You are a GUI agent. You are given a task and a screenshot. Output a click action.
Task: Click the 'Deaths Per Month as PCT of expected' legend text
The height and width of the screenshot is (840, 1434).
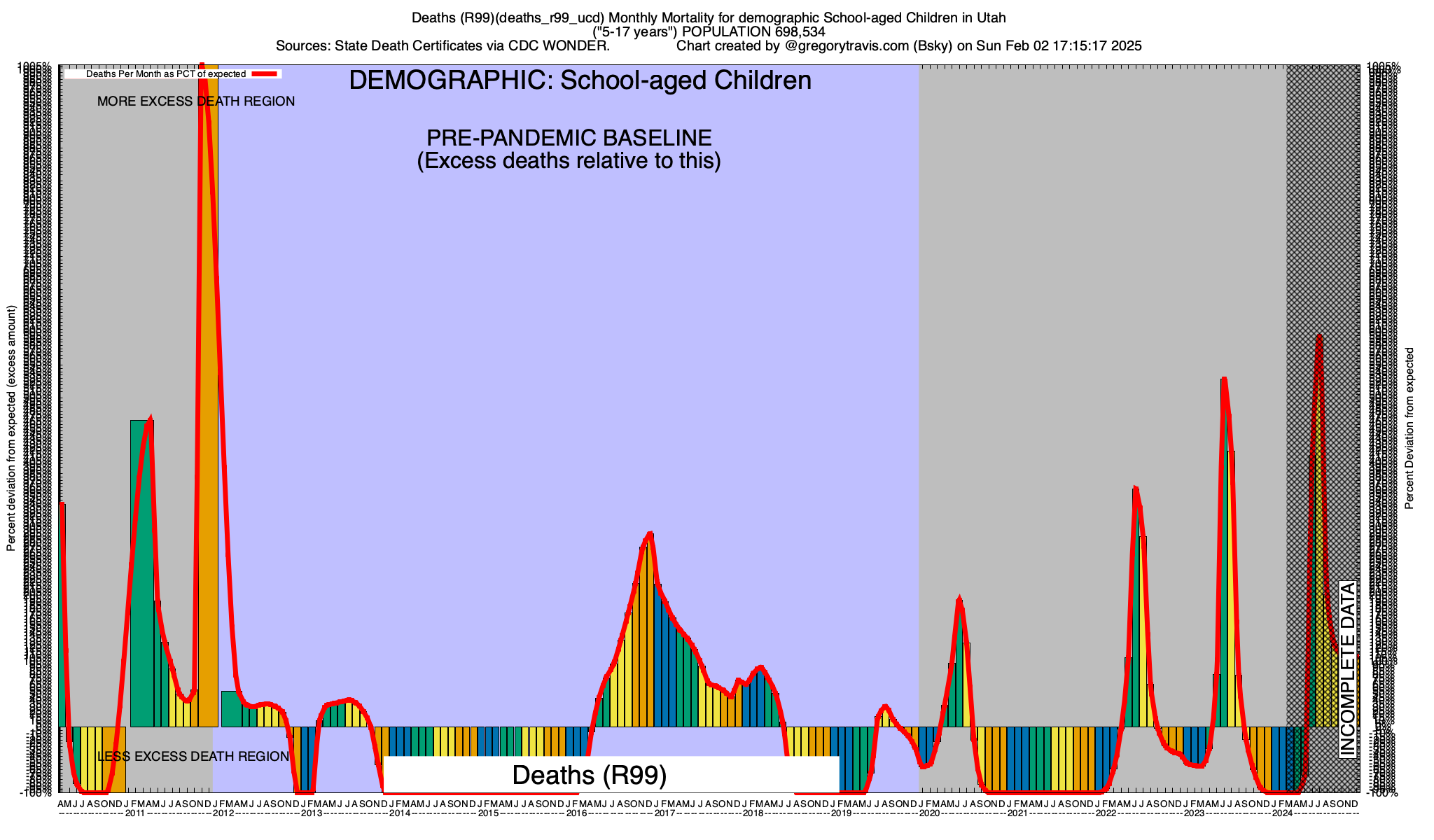(x=165, y=73)
